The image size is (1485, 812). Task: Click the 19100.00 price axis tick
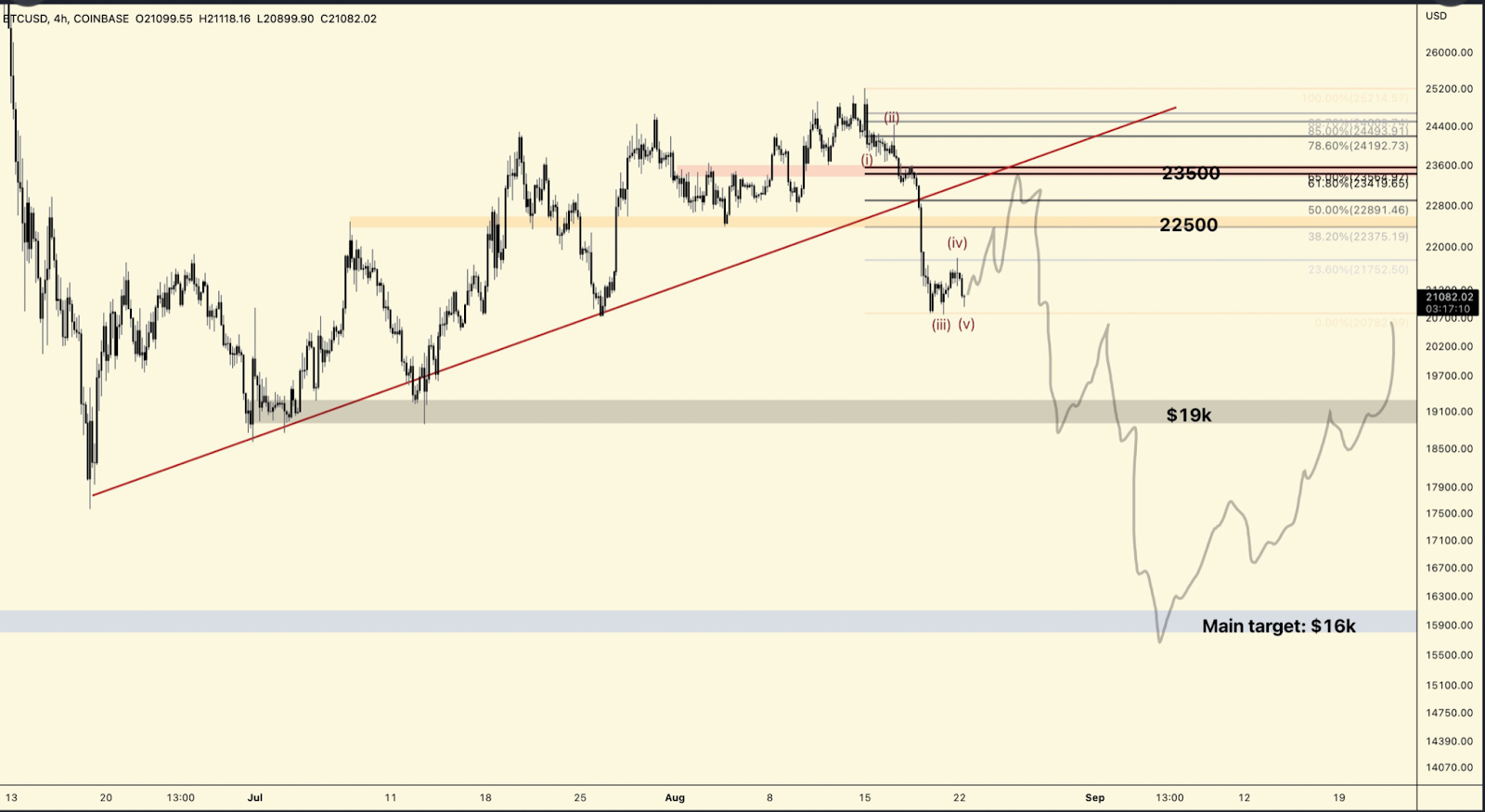click(1449, 412)
